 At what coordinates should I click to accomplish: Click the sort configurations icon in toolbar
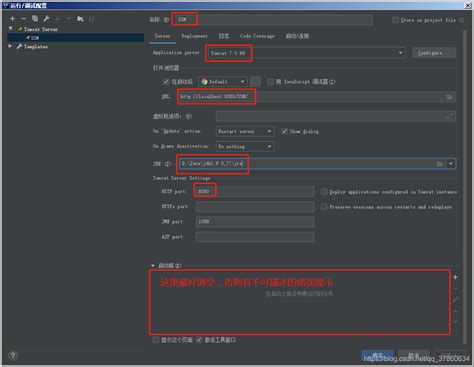coord(91,19)
